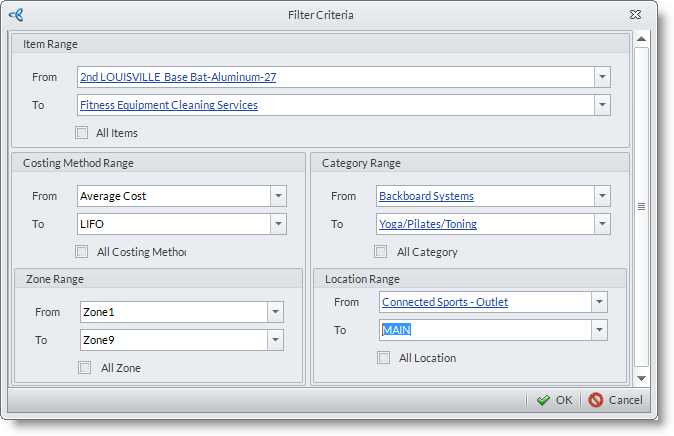The image size is (674, 436).
Task: Toggle the All Costing Method checkbox
Action: [82, 252]
